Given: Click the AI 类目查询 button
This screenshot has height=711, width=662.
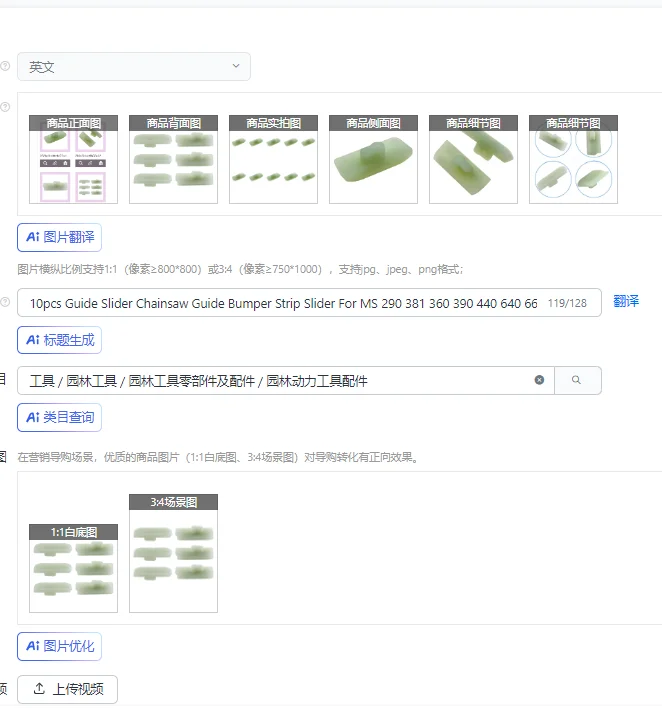Looking at the screenshot, I should pyautogui.click(x=59, y=417).
